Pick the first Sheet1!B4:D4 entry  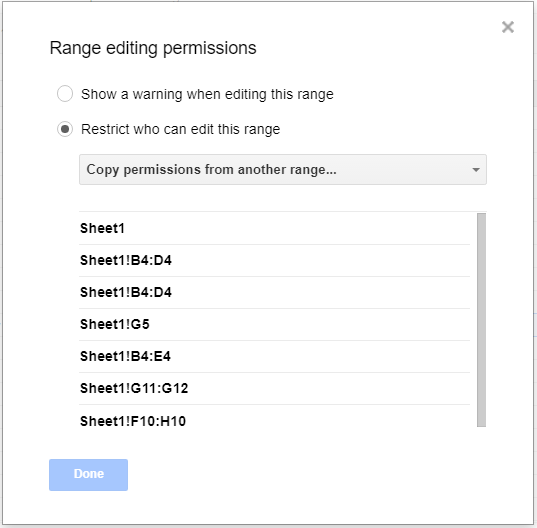[274, 261]
